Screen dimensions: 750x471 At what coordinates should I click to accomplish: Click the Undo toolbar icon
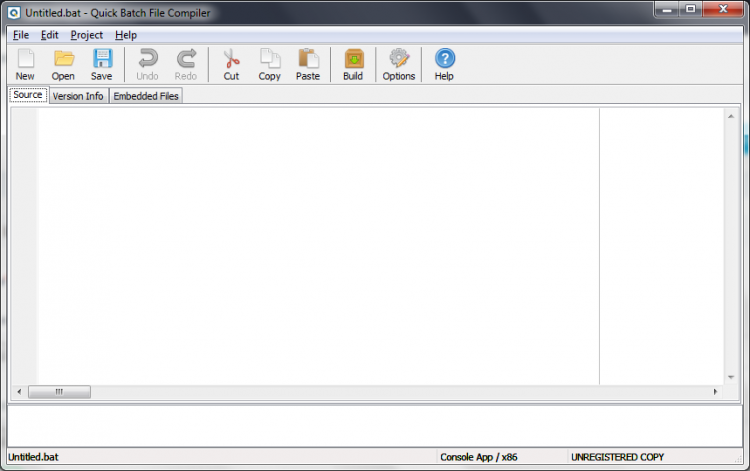pos(147,65)
